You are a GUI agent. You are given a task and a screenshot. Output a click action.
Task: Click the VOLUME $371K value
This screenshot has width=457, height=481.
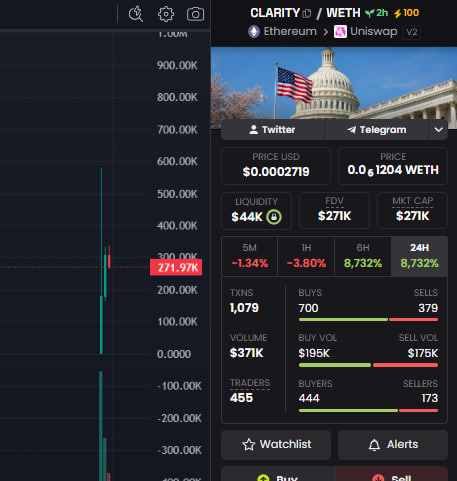(x=247, y=353)
